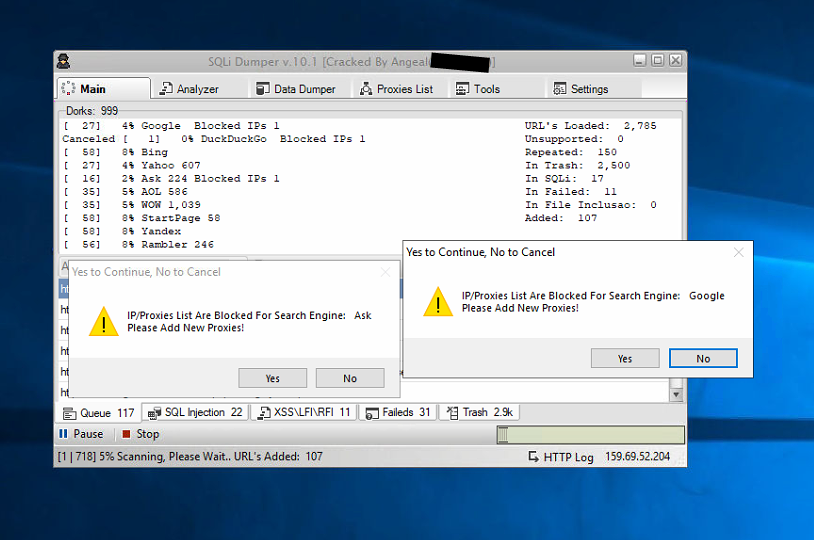Minimize the SQLi Dumper window
The height and width of the screenshot is (540, 814).
pos(640,61)
